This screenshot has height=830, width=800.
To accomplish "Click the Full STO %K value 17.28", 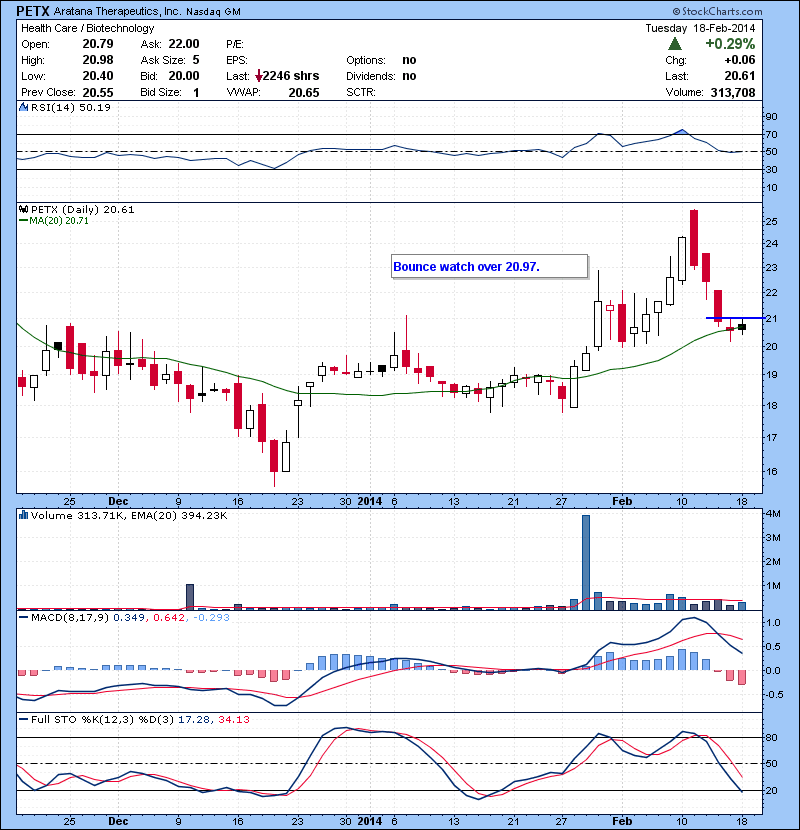I will [193, 719].
